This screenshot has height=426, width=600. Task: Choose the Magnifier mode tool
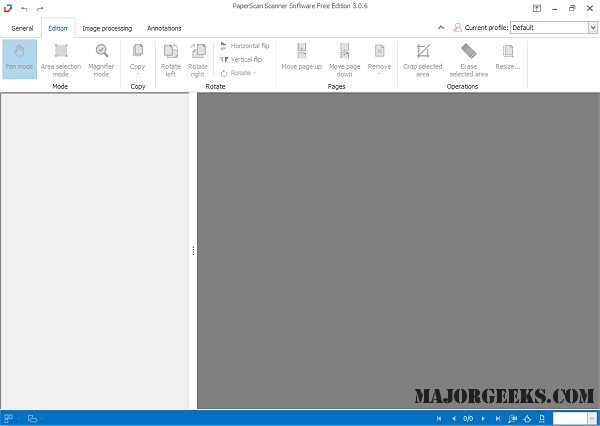tap(101, 58)
